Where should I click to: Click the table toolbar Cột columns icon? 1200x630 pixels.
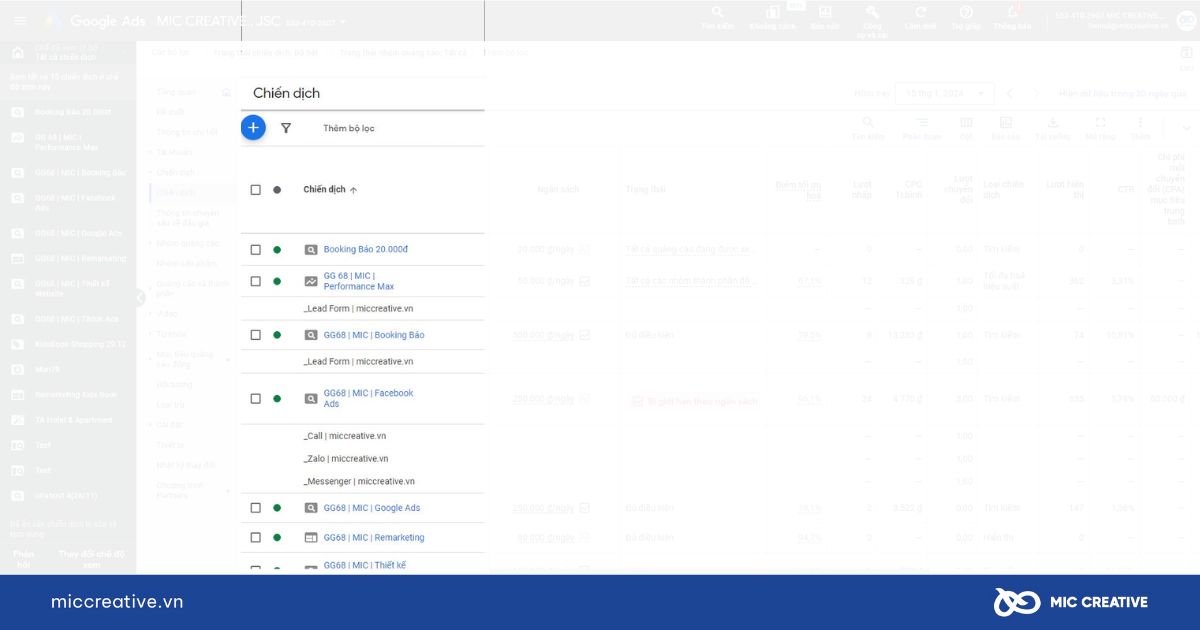965,122
